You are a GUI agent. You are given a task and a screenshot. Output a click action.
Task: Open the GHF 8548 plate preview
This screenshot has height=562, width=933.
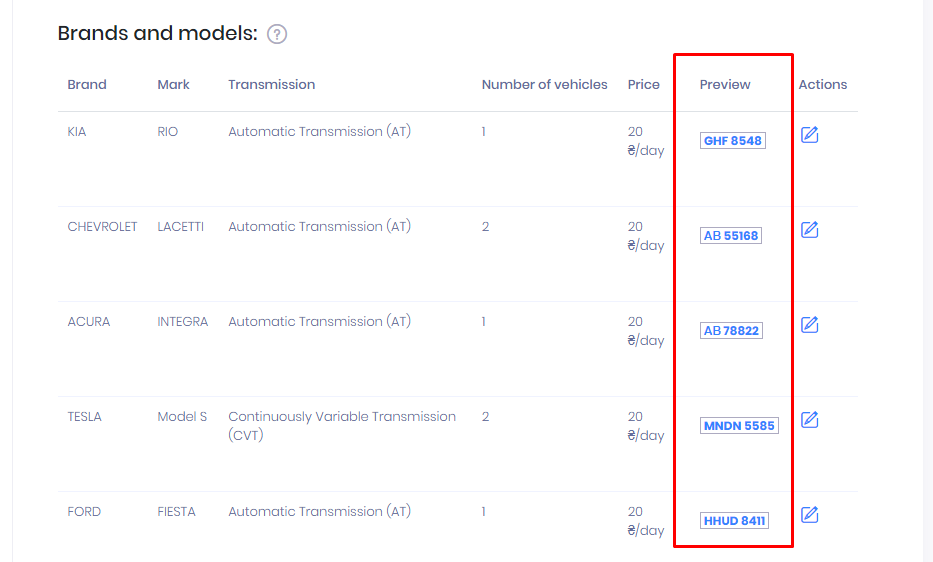click(733, 141)
